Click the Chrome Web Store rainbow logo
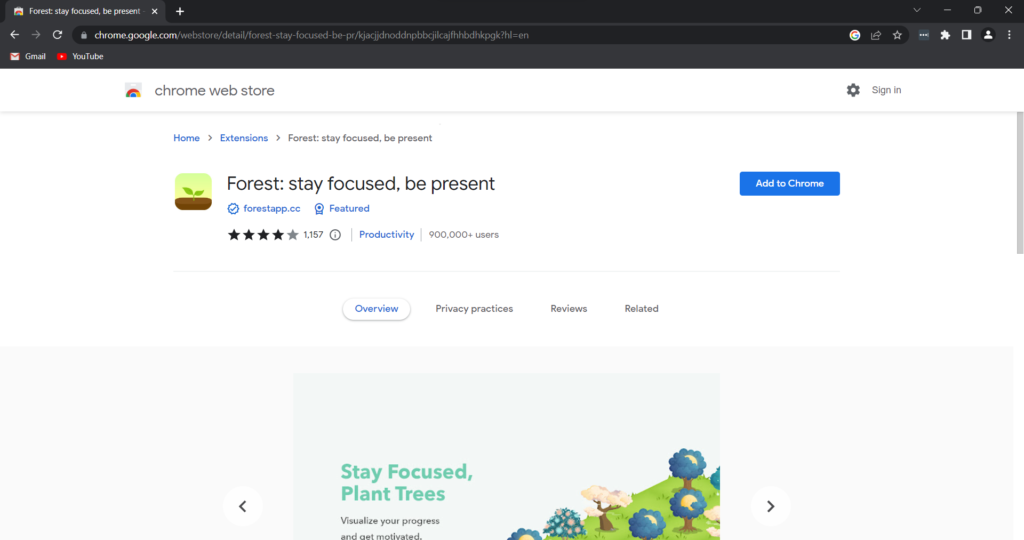The height and width of the screenshot is (540, 1024). point(133,91)
